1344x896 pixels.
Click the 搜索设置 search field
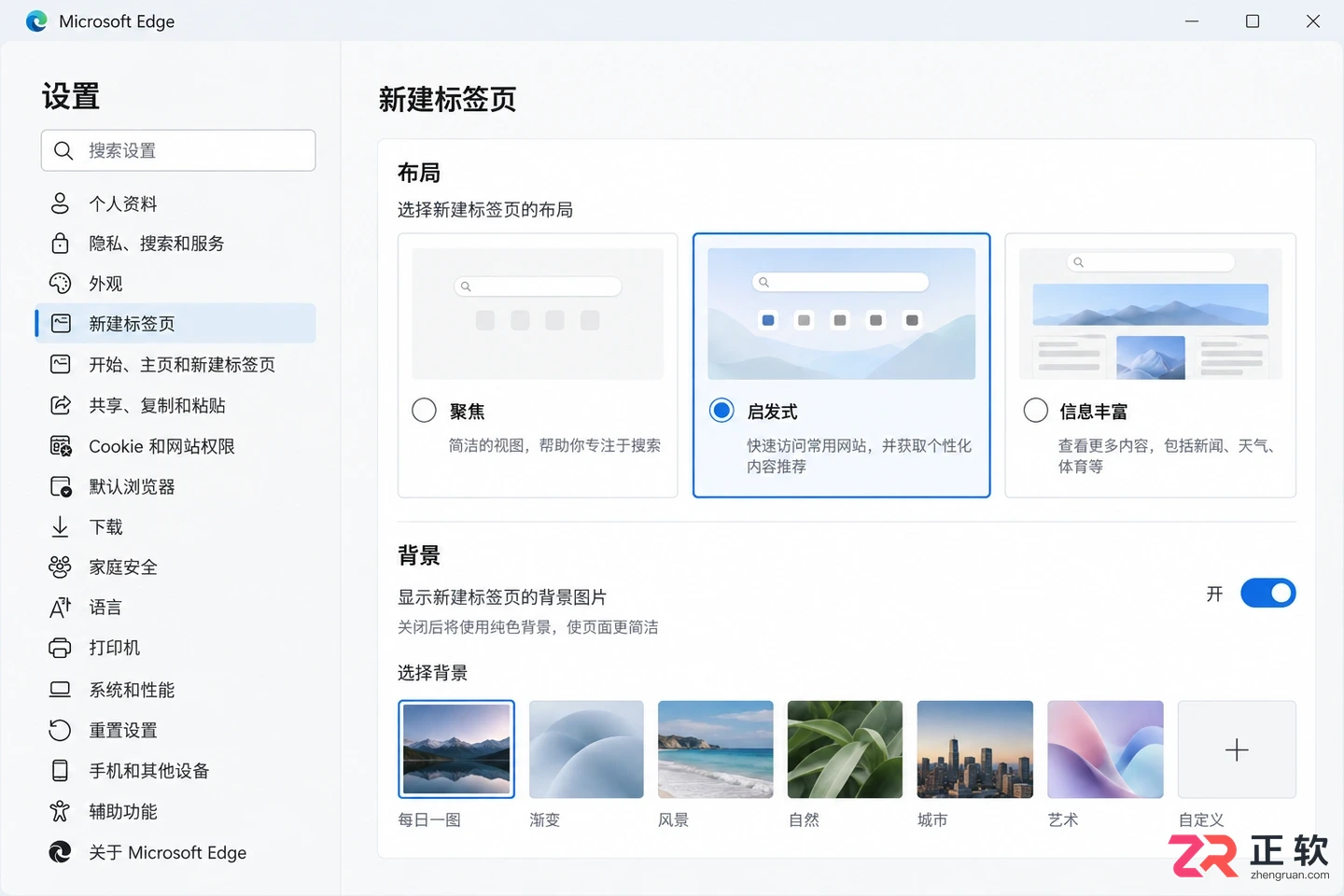pos(178,150)
